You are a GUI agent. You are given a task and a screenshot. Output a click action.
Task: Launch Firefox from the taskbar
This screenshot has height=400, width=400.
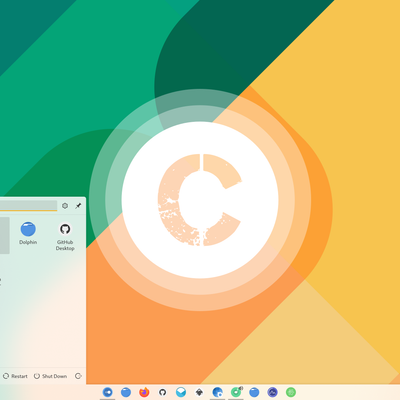(144, 392)
